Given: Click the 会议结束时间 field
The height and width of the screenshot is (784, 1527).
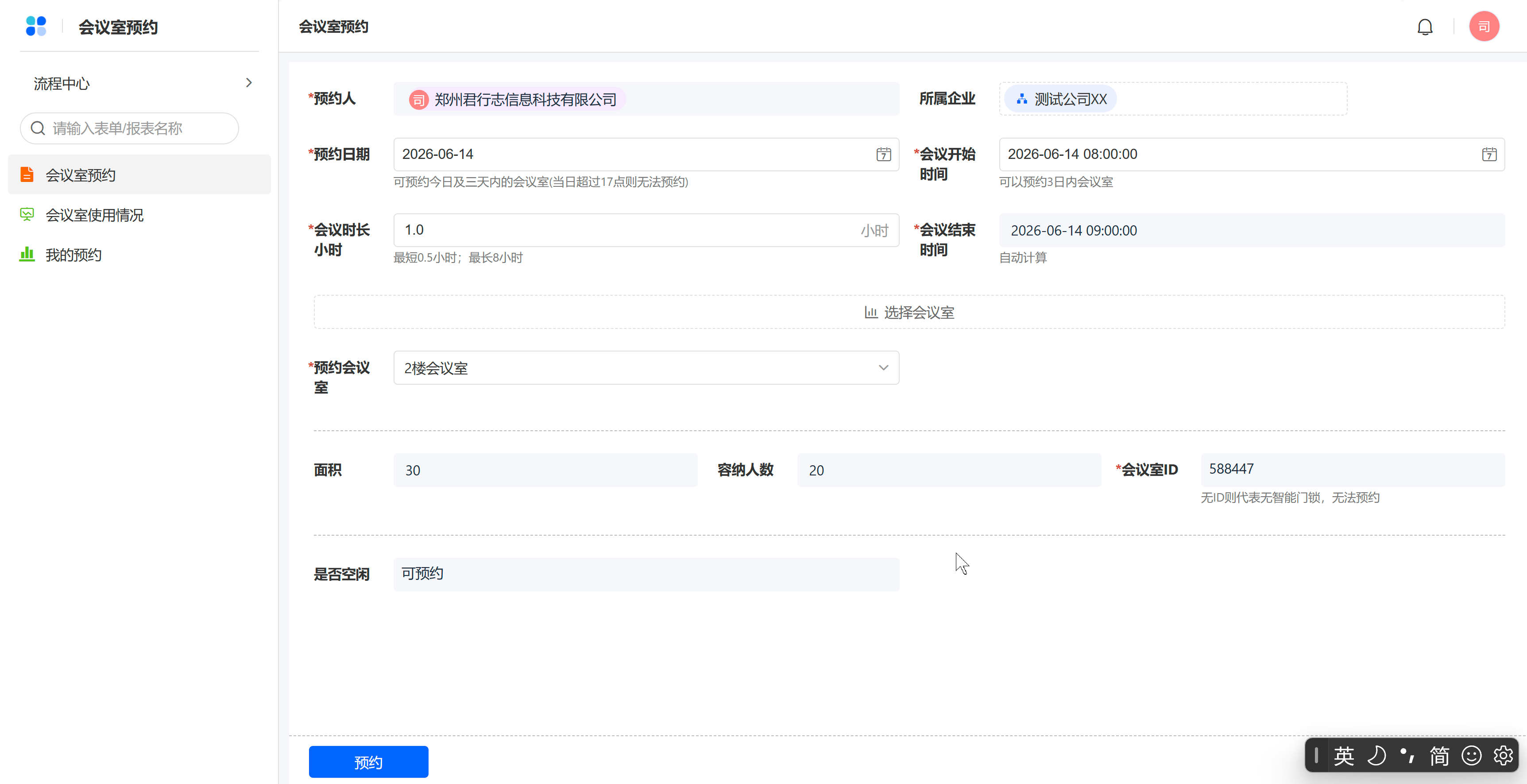Looking at the screenshot, I should coord(1251,230).
